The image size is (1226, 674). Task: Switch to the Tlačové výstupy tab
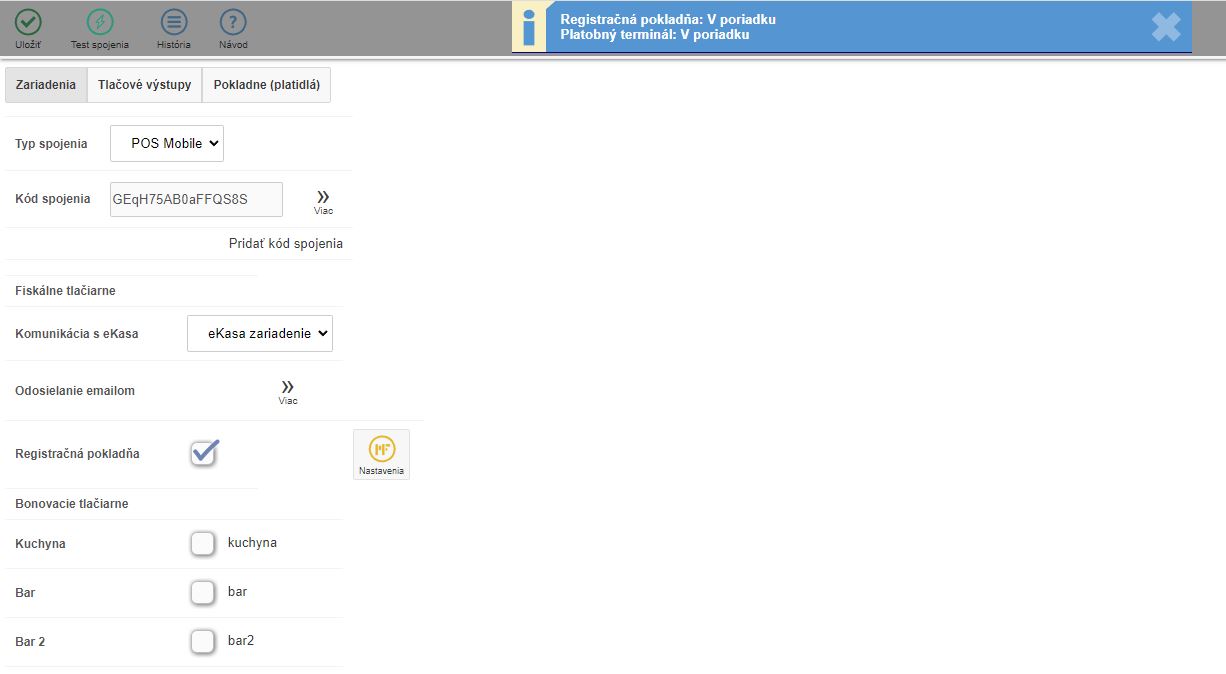coord(144,85)
